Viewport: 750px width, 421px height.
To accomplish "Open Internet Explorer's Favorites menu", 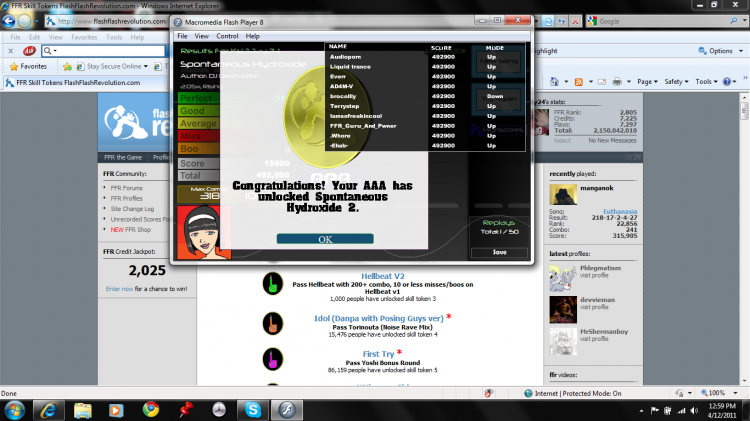I will tap(84, 37).
